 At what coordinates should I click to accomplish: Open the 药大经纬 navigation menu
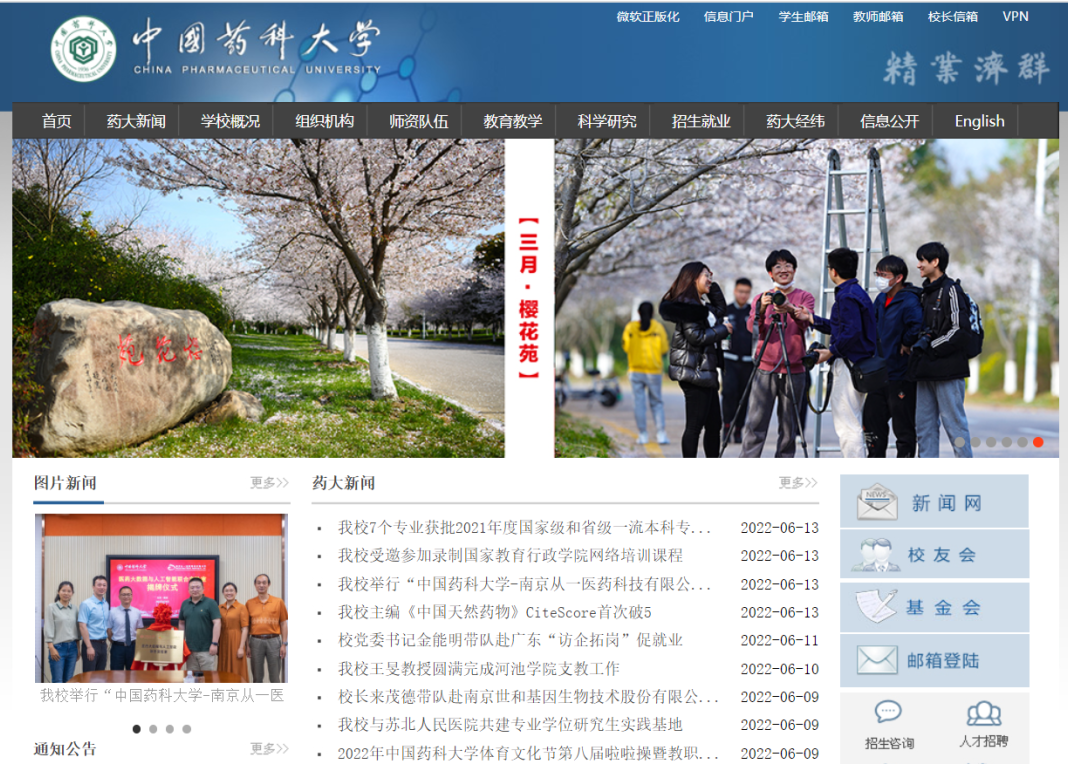click(x=796, y=121)
